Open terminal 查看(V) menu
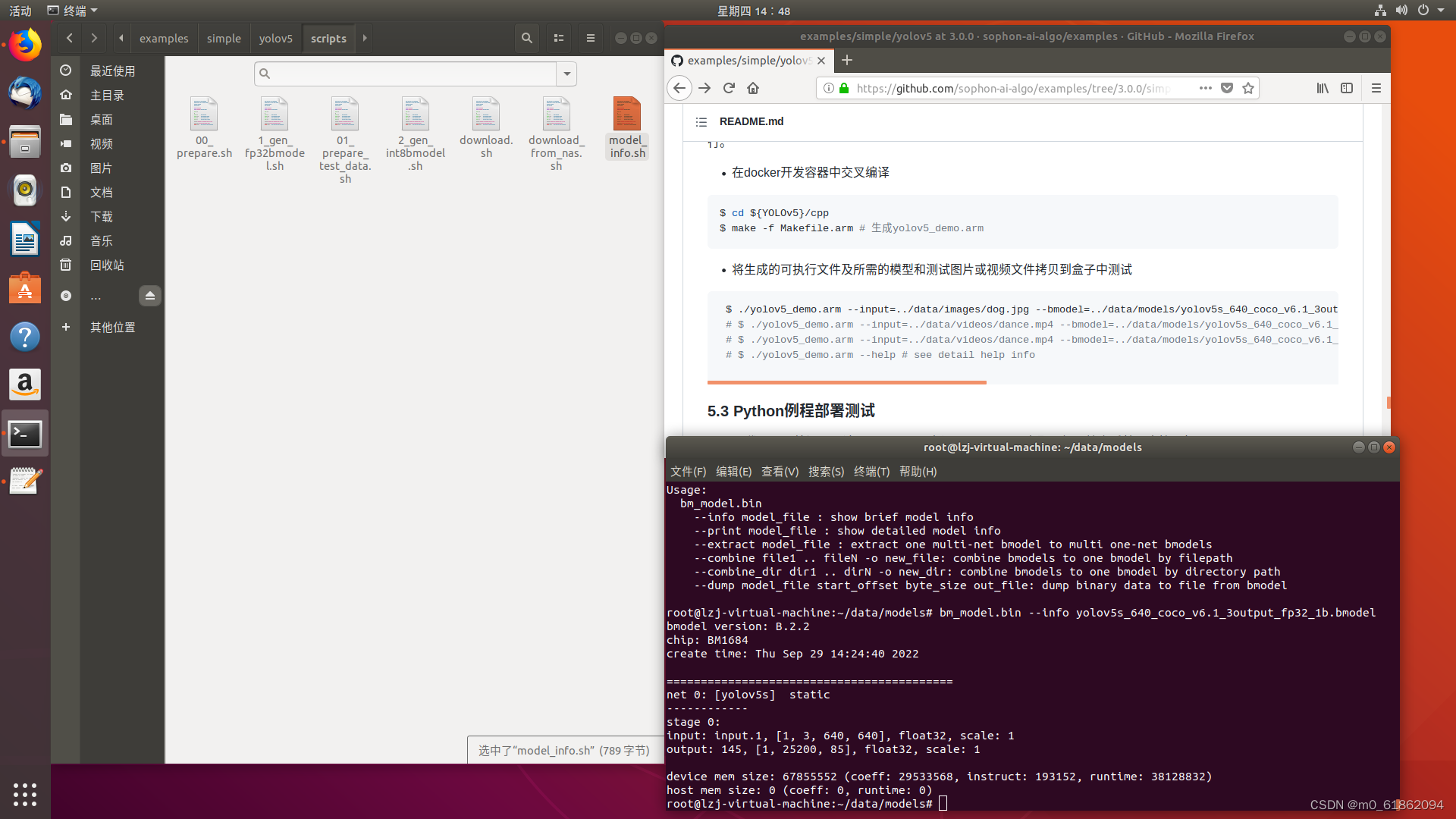 780,471
